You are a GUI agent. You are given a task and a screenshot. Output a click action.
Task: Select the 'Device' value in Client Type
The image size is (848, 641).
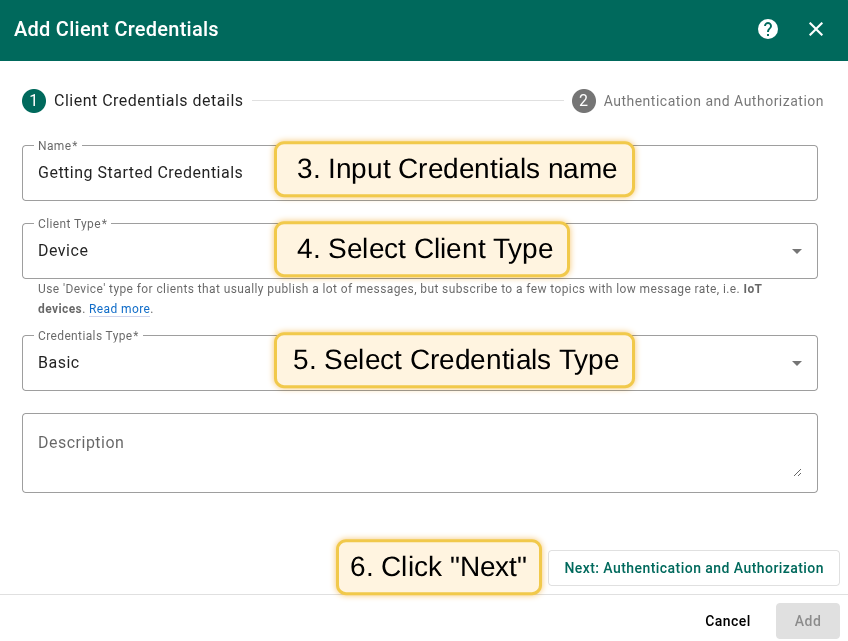[63, 251]
